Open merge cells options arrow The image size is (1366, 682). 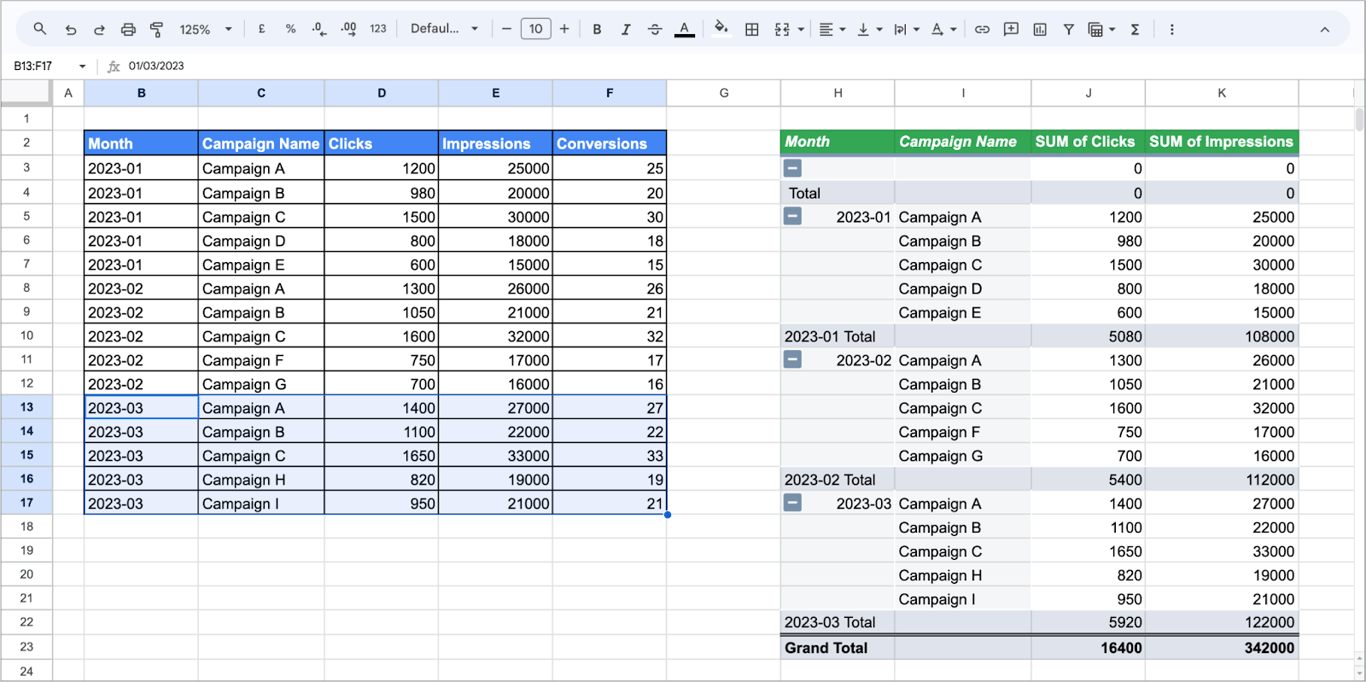(801, 29)
